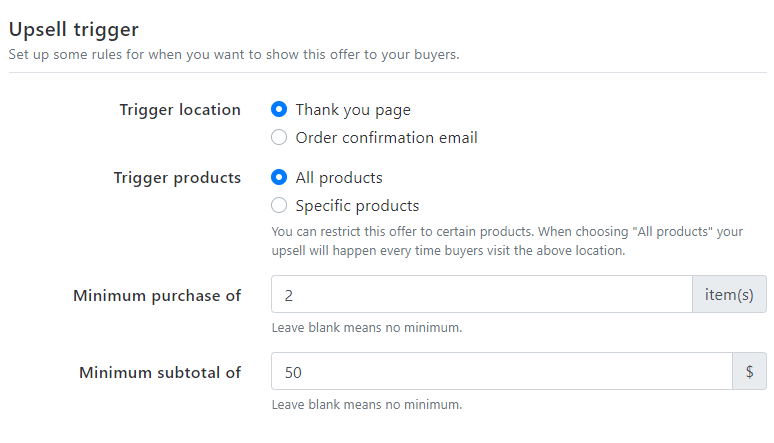
Task: Click the item(s) unit addon
Action: 729,294
